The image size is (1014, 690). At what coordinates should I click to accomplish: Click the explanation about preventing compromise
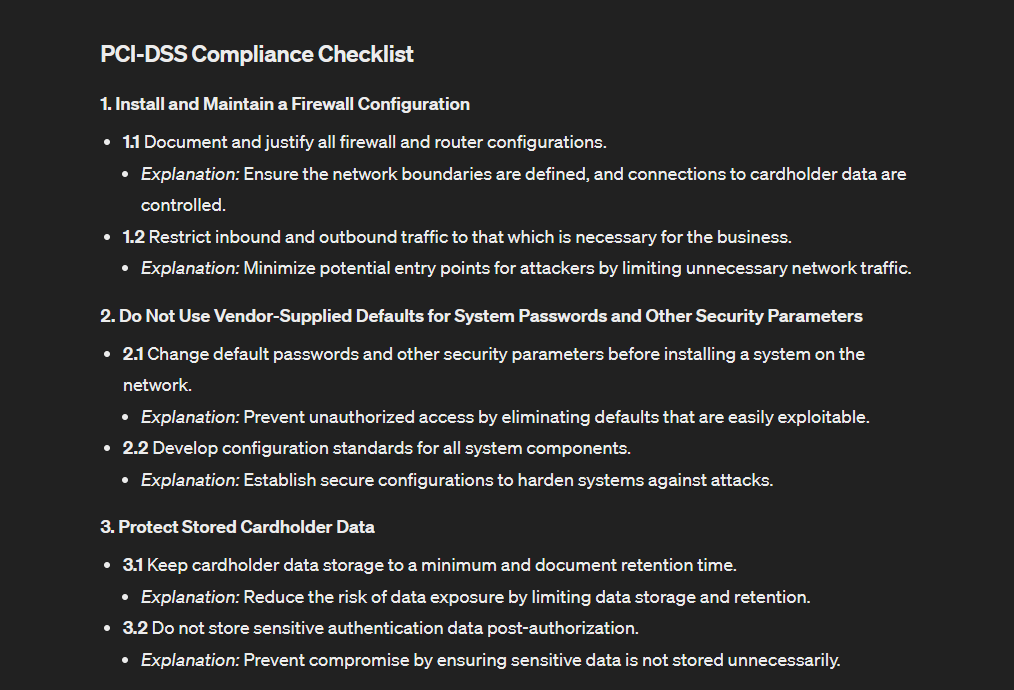491,660
